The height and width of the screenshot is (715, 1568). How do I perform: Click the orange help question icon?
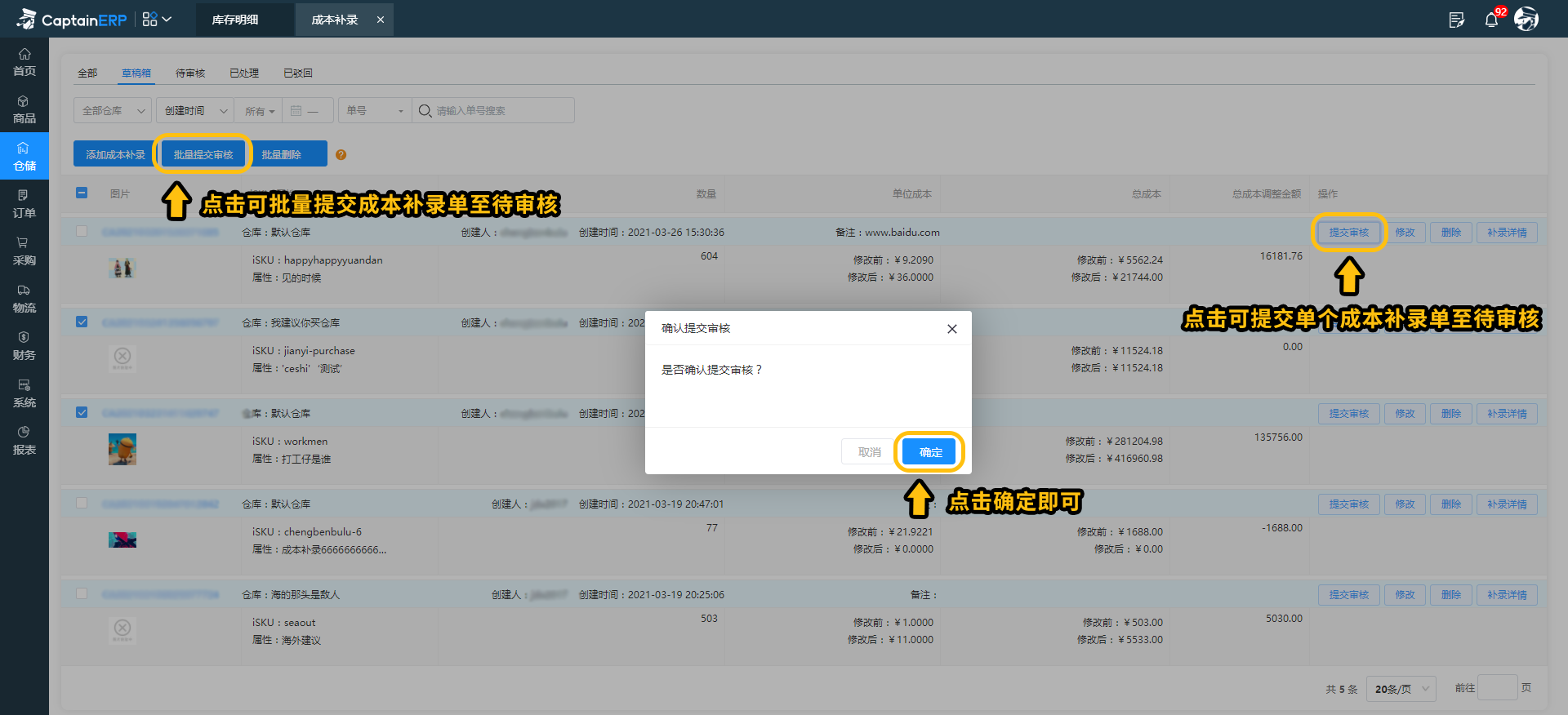[341, 155]
